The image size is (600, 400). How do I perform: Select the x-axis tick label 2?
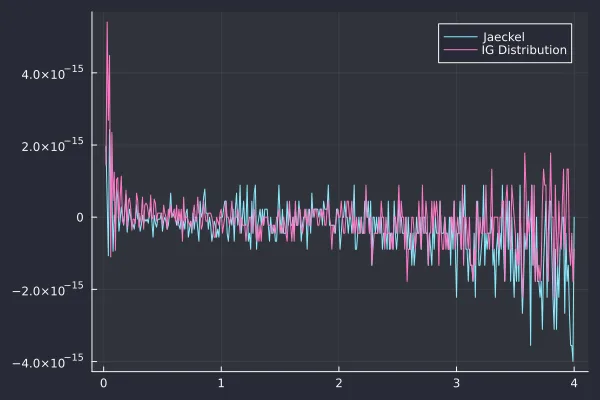[339, 384]
